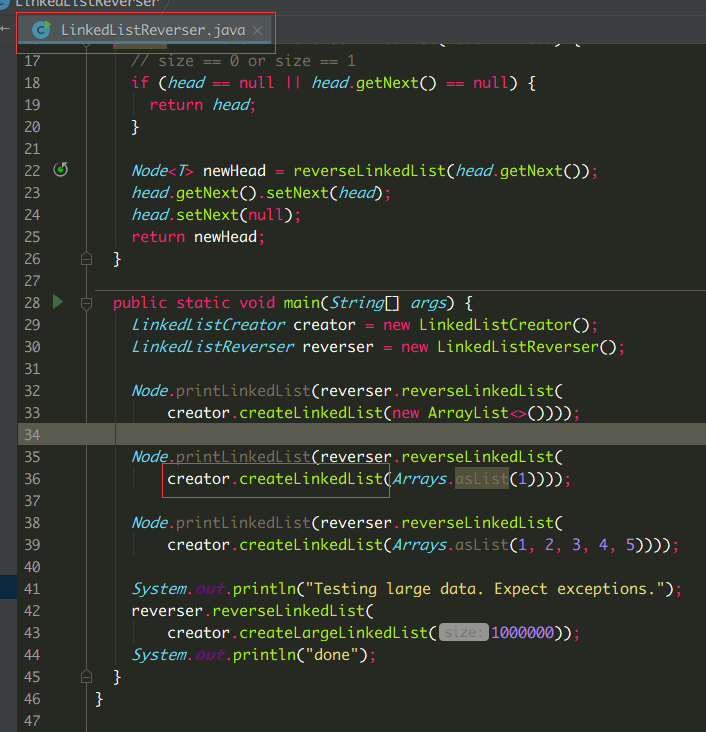This screenshot has height=732, width=706.
Task: Click the Java class icon in the file tab
Action: point(42,30)
